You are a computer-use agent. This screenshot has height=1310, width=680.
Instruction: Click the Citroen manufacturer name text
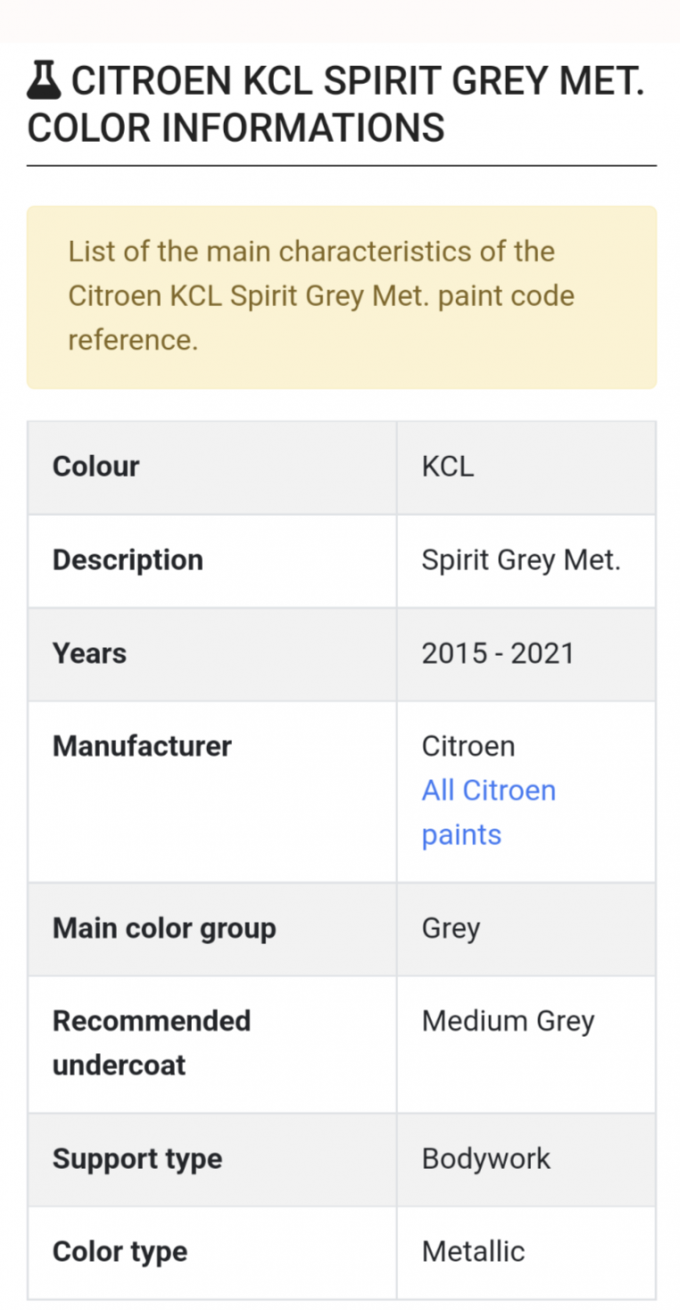(468, 747)
